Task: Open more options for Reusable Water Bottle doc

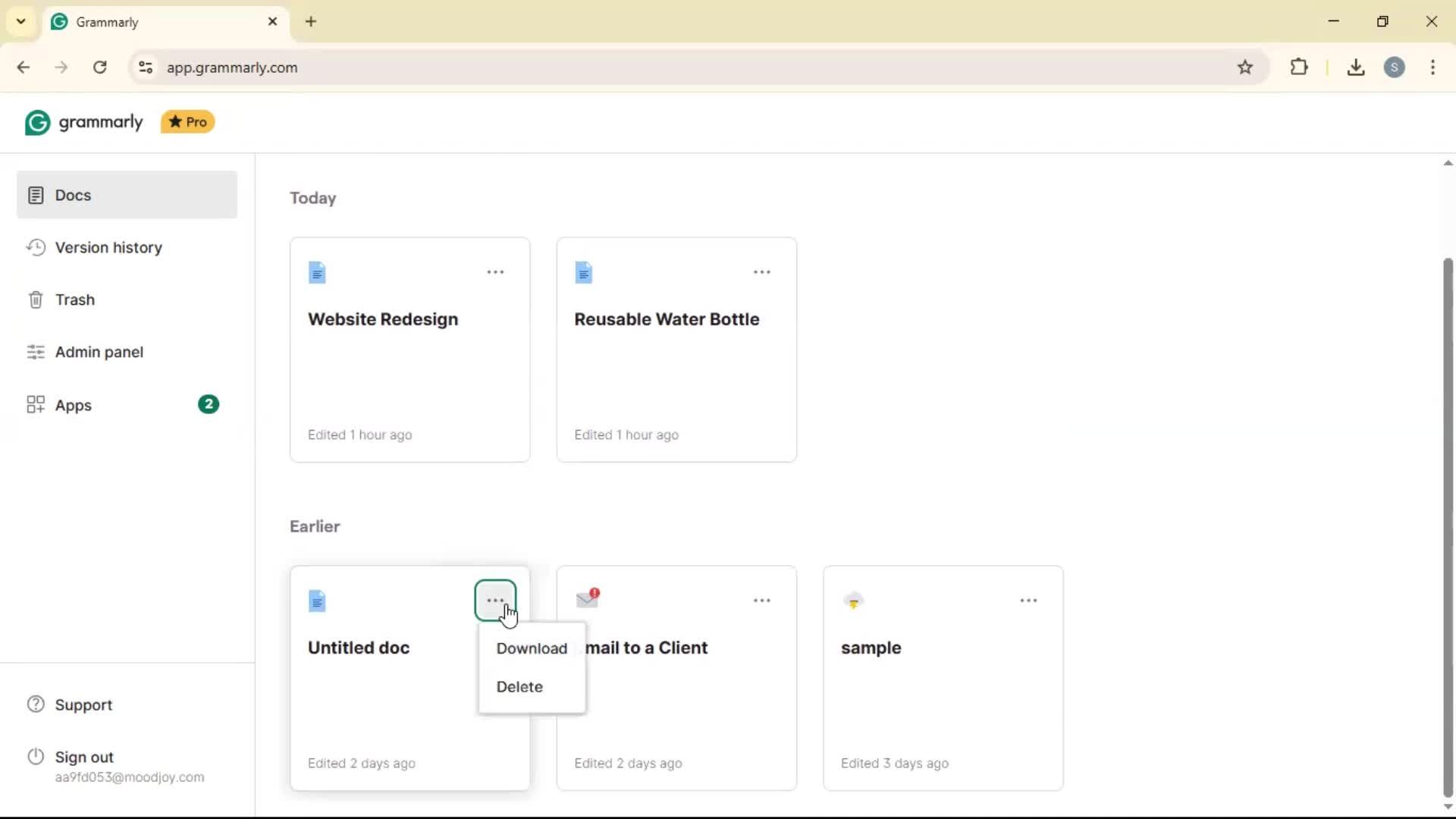Action: (762, 272)
